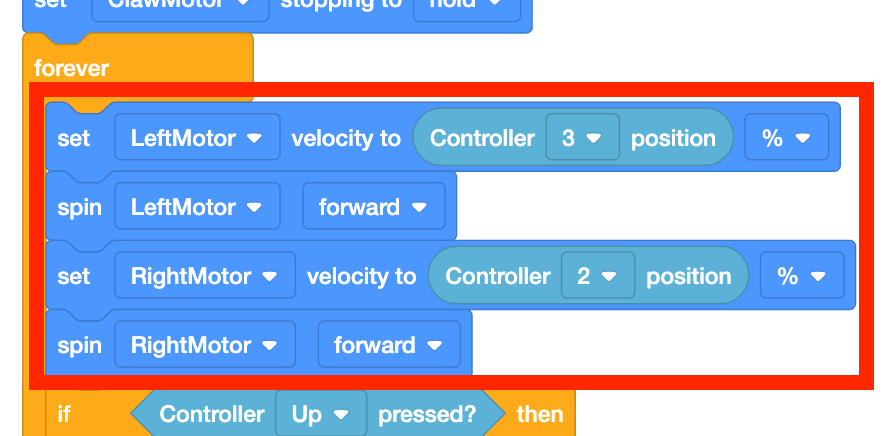This screenshot has width=894, height=436.
Task: Click the word spin on LeftMotor block
Action: [x=77, y=207]
